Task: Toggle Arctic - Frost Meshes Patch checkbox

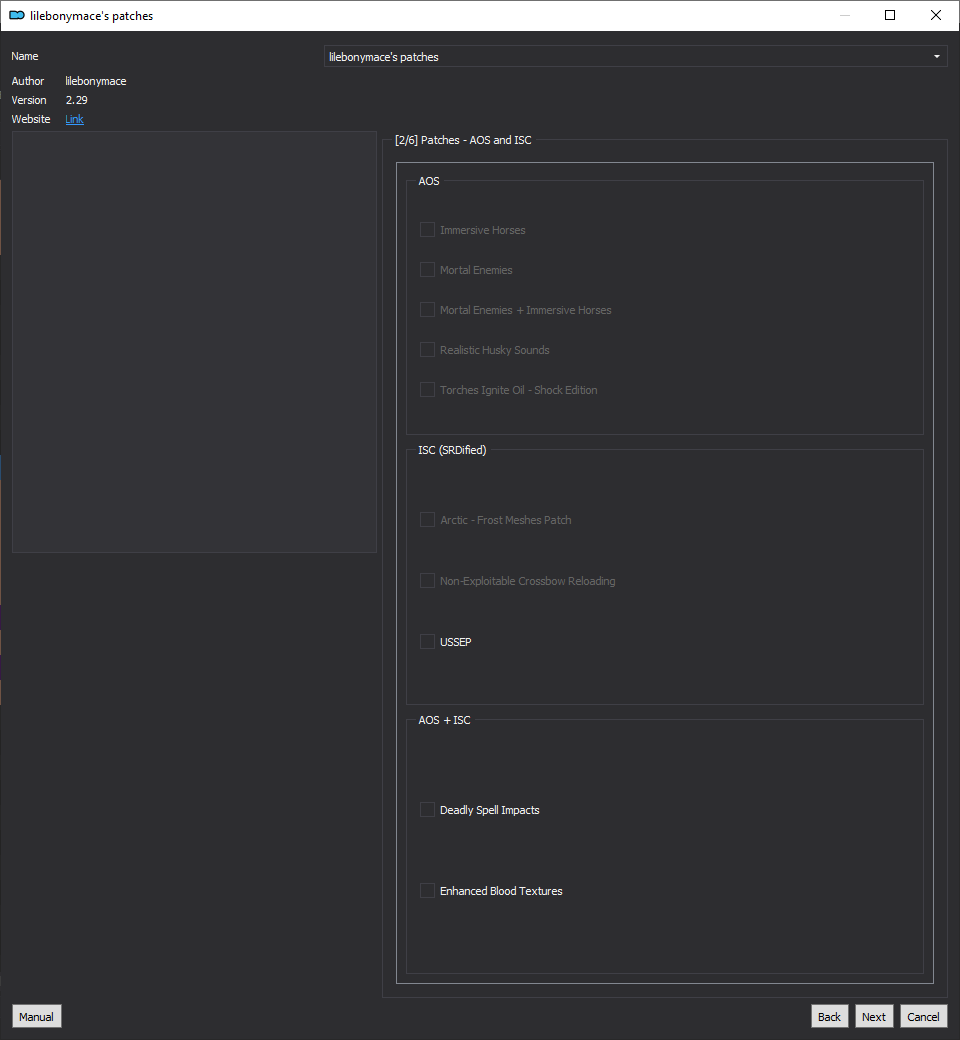Action: 427,520
